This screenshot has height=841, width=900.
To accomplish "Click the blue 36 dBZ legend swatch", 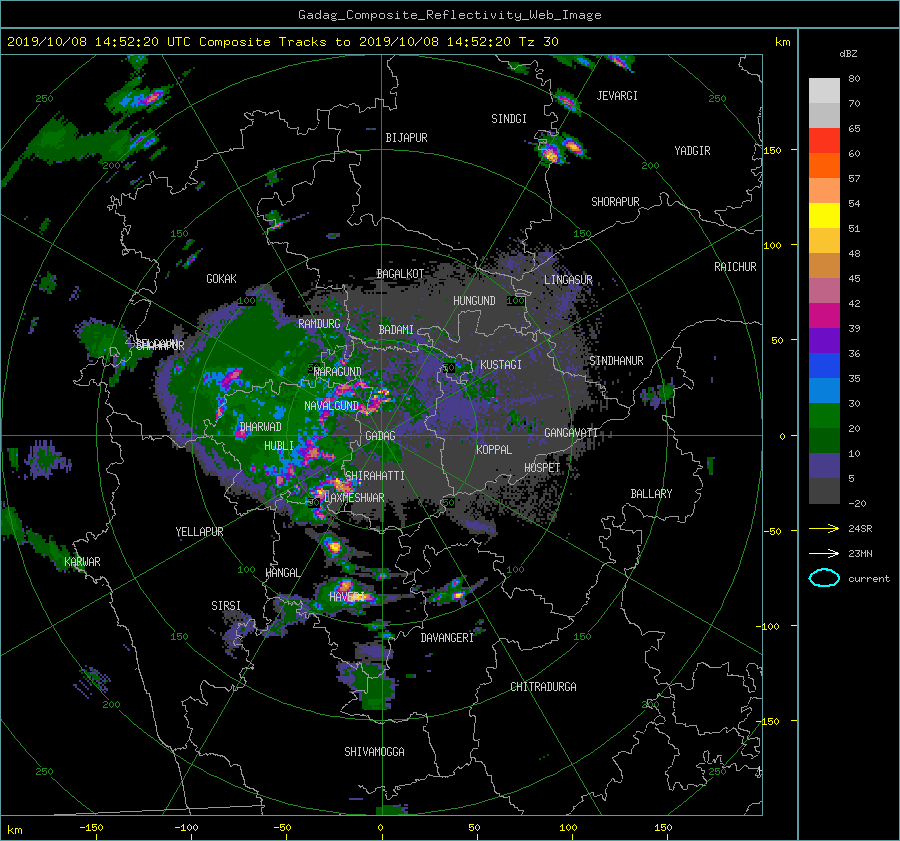I will (x=824, y=365).
